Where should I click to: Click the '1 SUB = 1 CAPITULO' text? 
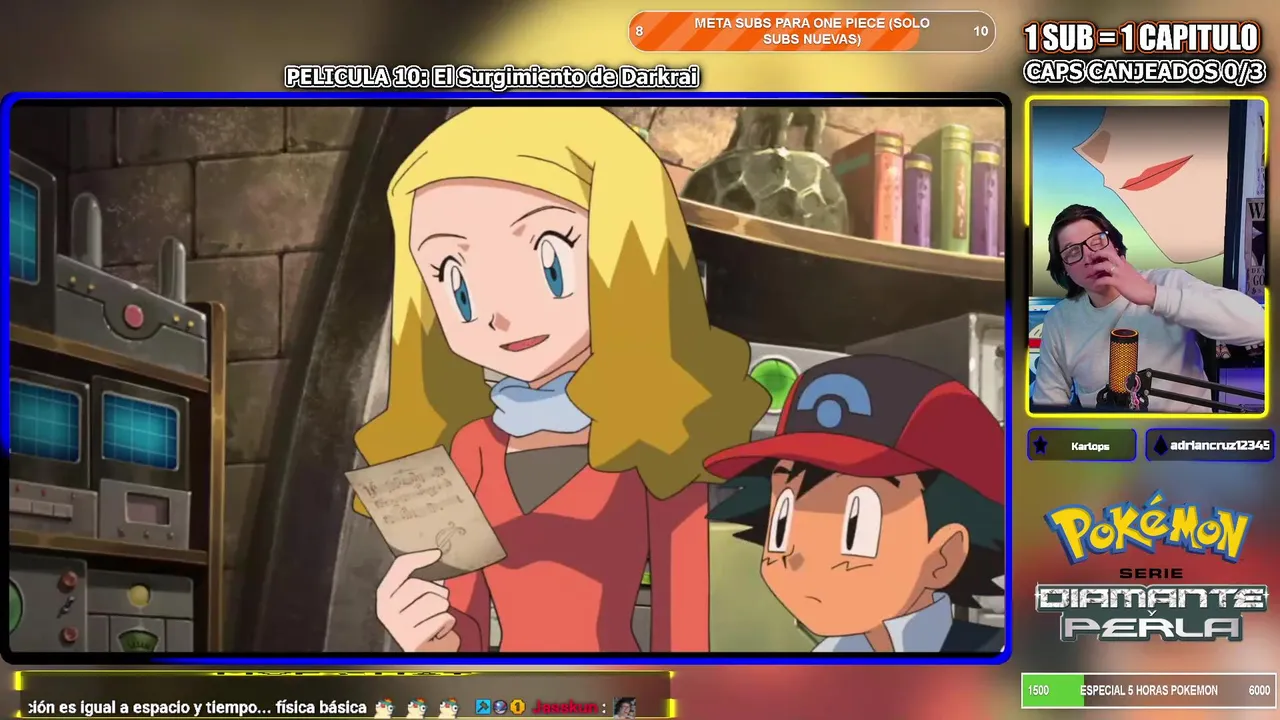click(x=1142, y=38)
